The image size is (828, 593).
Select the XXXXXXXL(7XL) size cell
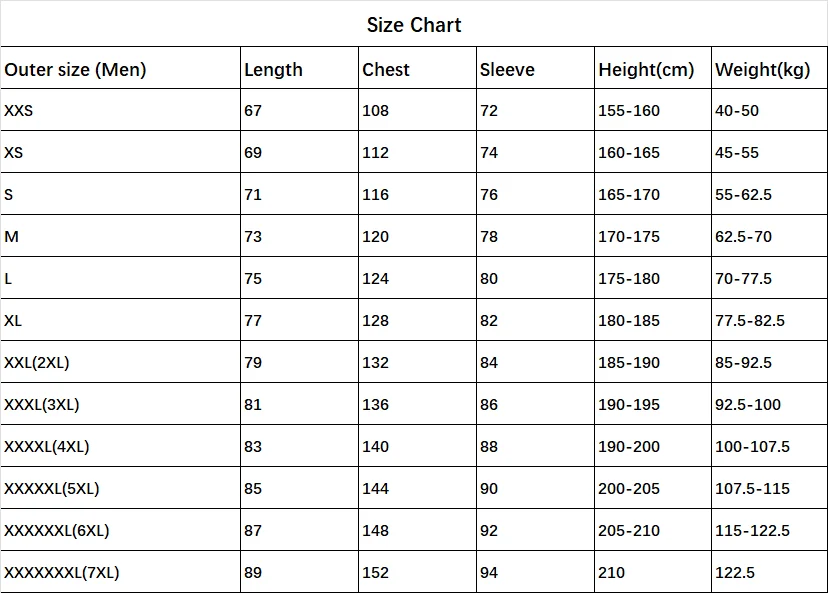(x=62, y=572)
